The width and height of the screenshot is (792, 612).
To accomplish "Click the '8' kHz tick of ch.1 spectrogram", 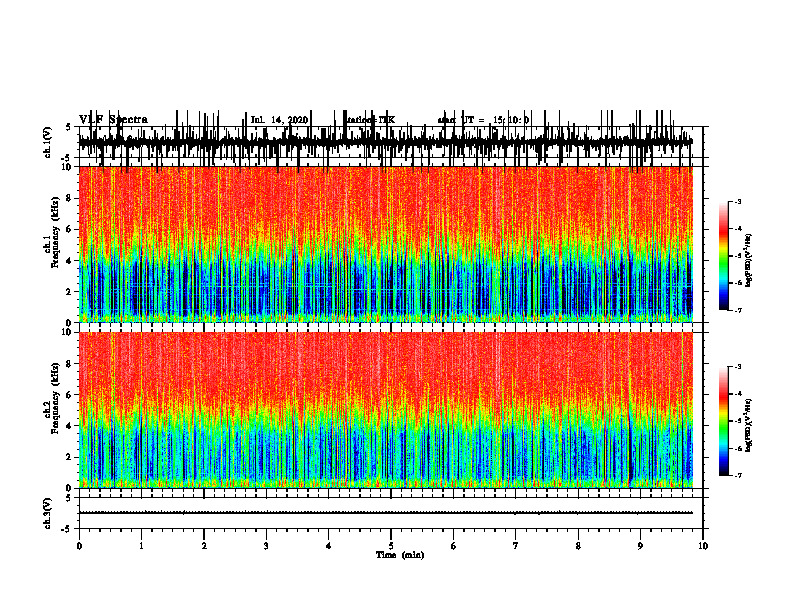I will coord(70,198).
